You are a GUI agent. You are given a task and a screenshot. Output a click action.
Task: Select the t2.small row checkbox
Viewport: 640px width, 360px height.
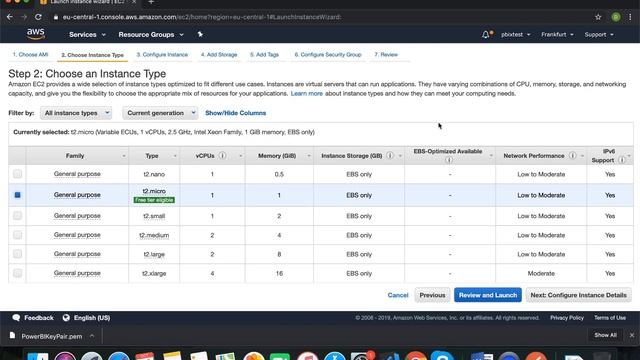pos(17,216)
